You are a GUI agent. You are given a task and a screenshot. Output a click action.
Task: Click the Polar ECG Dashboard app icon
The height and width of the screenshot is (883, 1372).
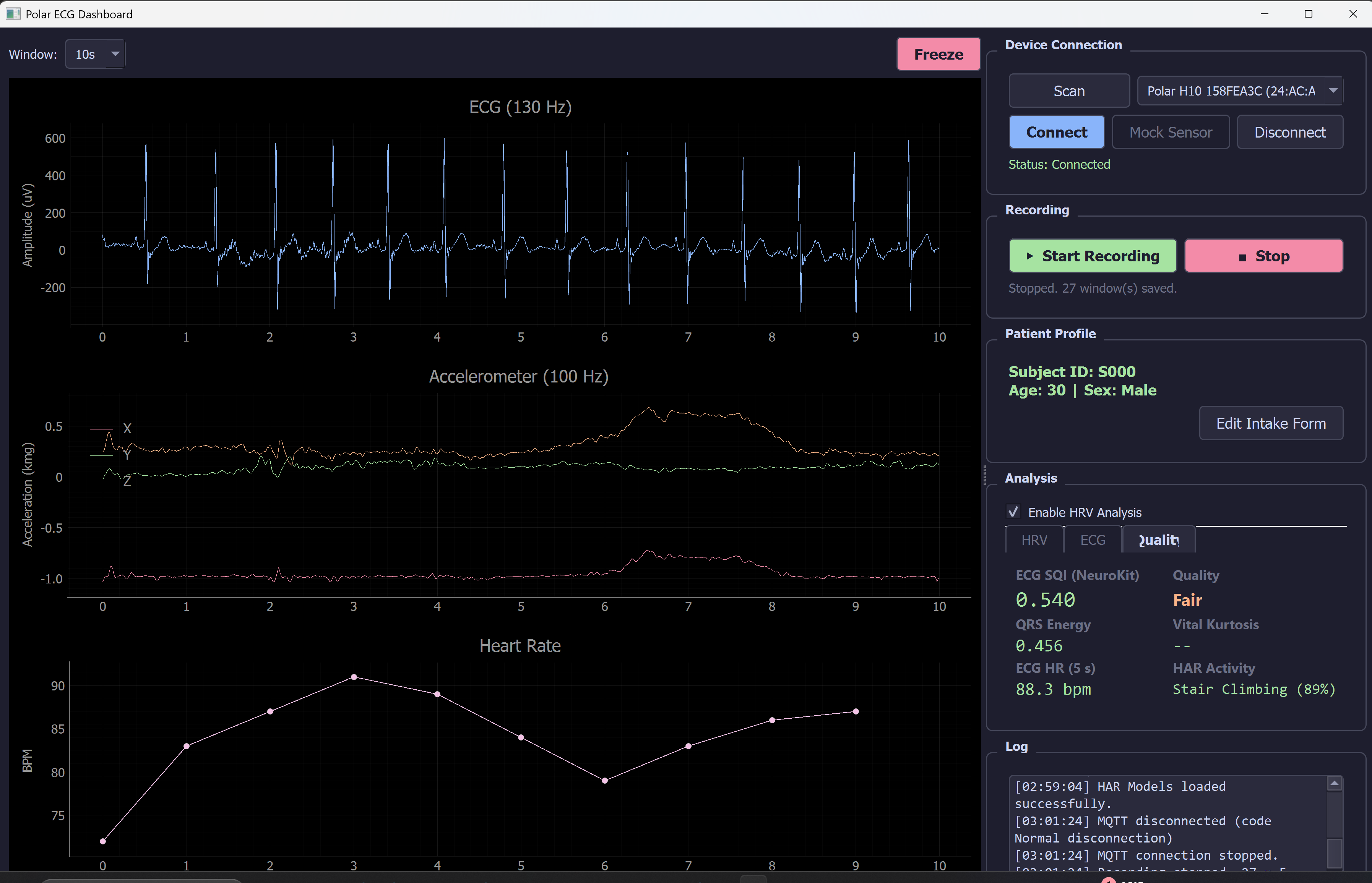click(x=13, y=14)
